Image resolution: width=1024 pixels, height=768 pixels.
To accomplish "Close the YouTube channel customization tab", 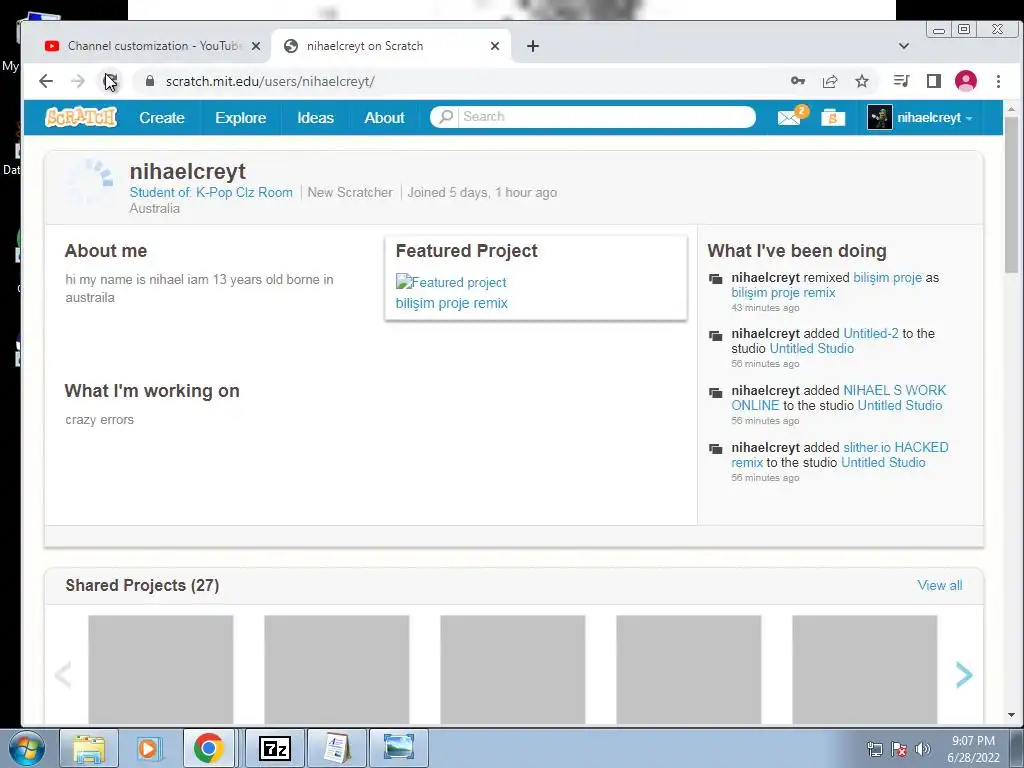I will tap(256, 46).
